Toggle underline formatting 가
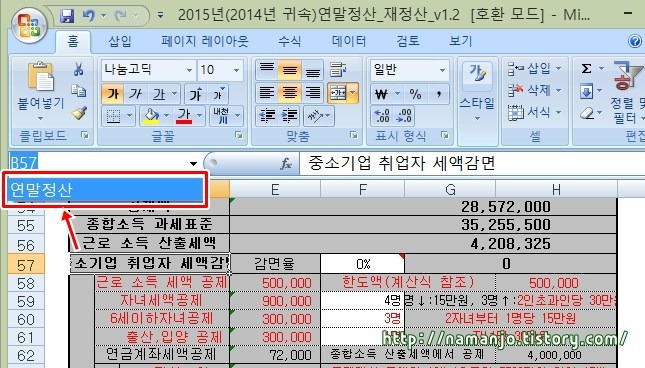 tap(159, 95)
